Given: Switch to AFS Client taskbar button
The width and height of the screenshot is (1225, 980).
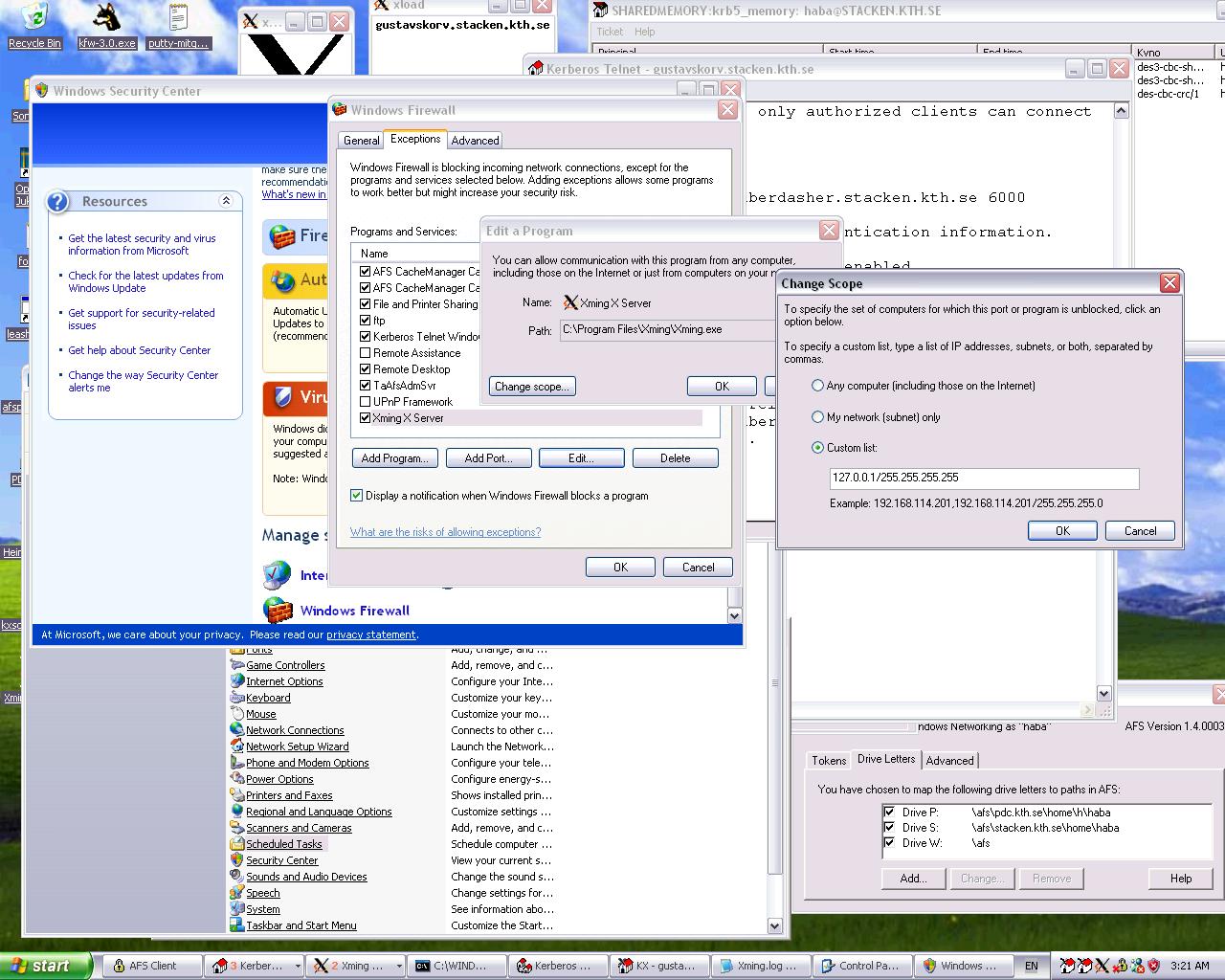Looking at the screenshot, I should click(x=153, y=966).
